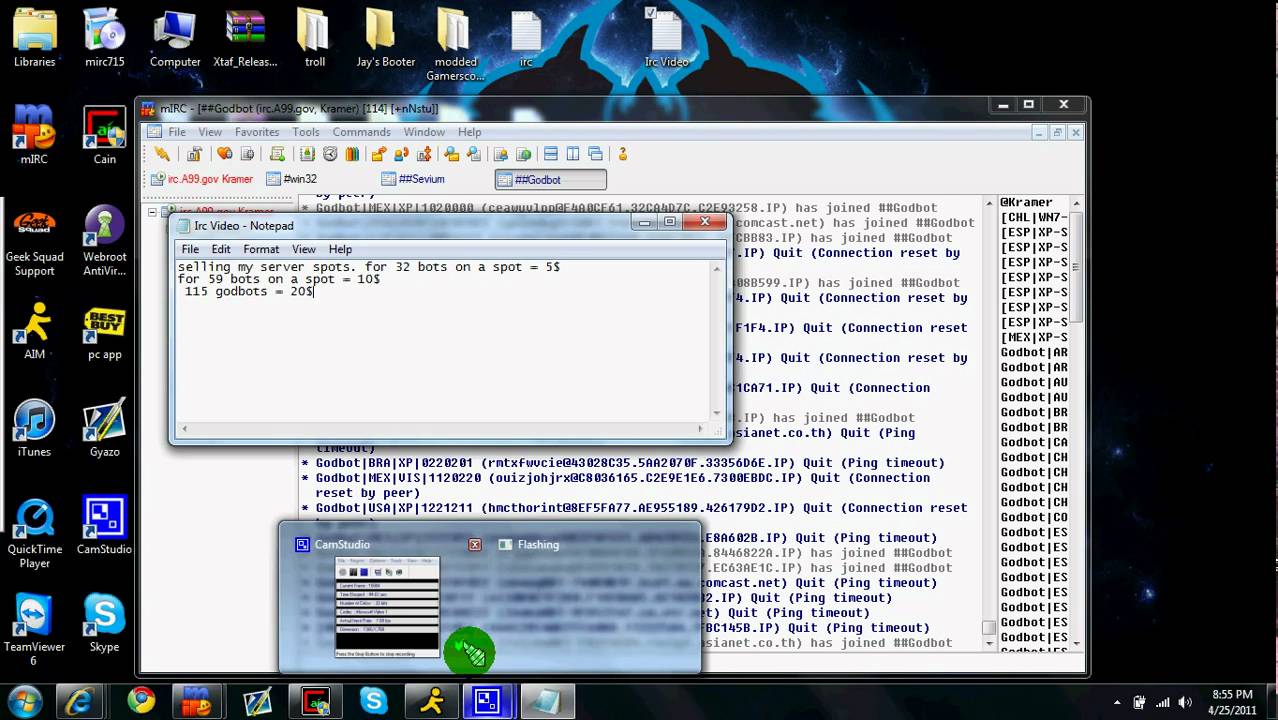
Task: Select the Flashing window in taskbar preview
Action: [538, 545]
